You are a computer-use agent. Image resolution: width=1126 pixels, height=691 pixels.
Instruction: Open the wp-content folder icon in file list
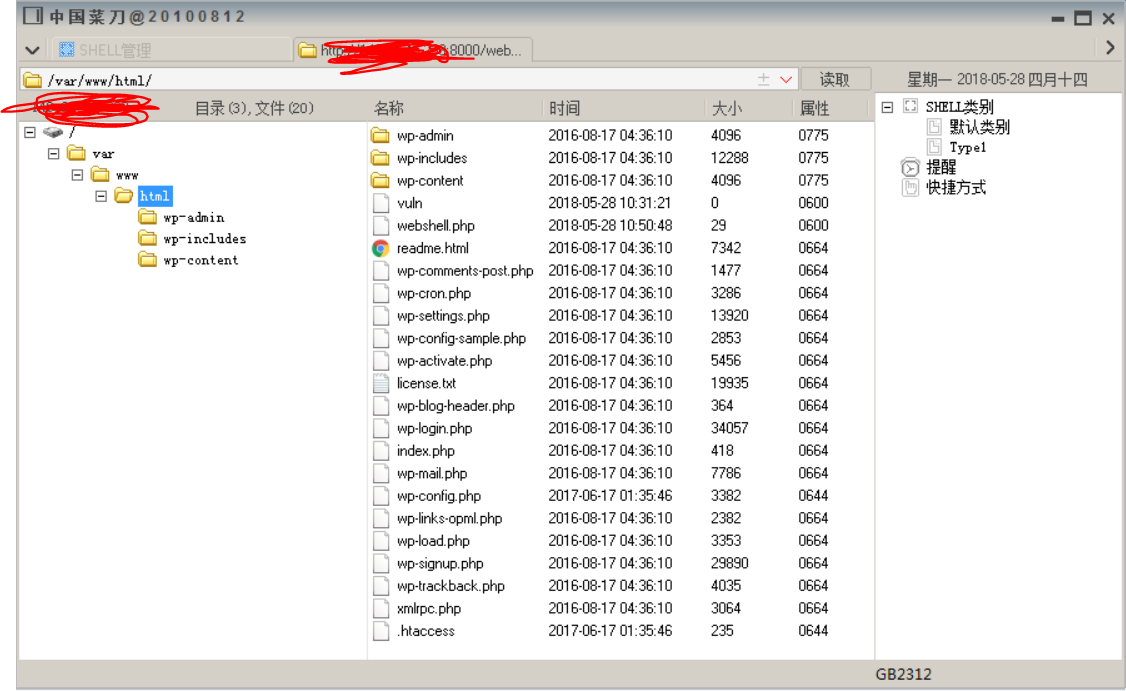coord(380,180)
